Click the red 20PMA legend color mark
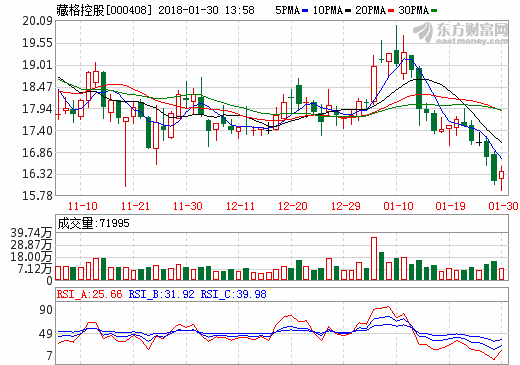520x365 pixels. (x=391, y=11)
